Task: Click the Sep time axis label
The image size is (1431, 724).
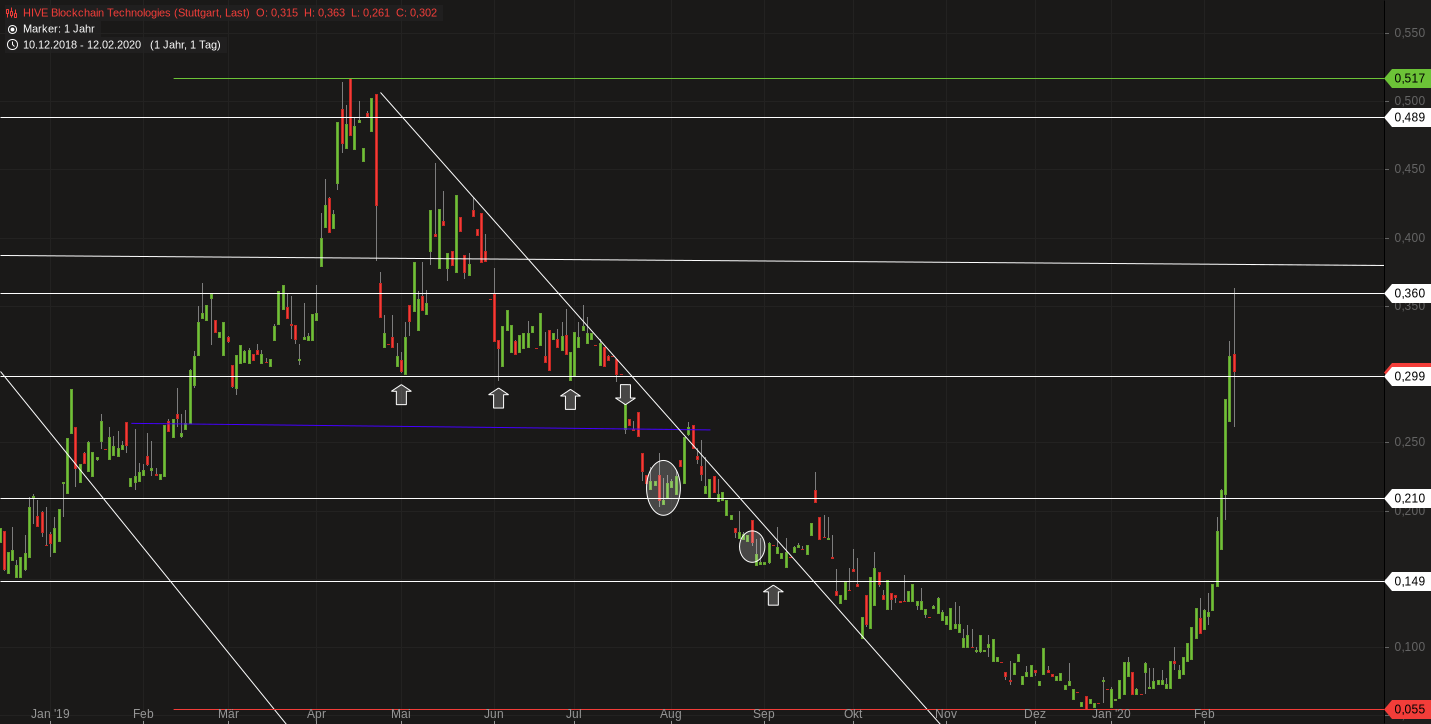Action: click(x=764, y=714)
